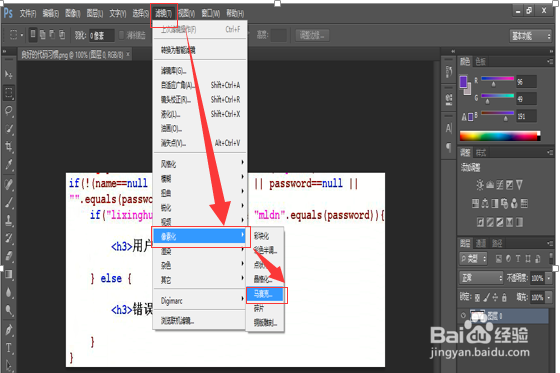The height and width of the screenshot is (373, 560).
Task: Open the Character collapsed panel icon
Action: pyautogui.click(x=449, y=128)
